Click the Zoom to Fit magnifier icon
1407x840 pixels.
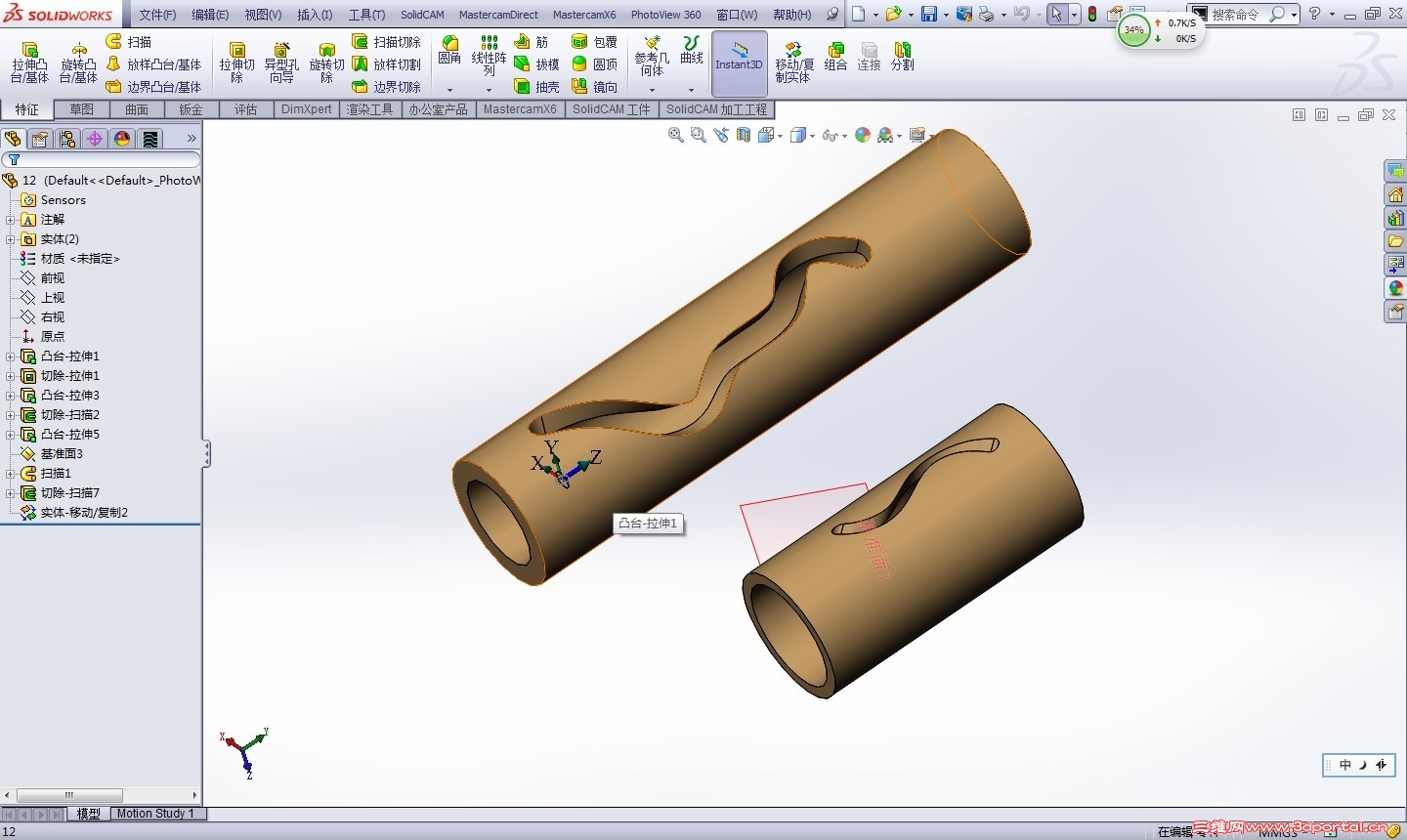pos(675,135)
